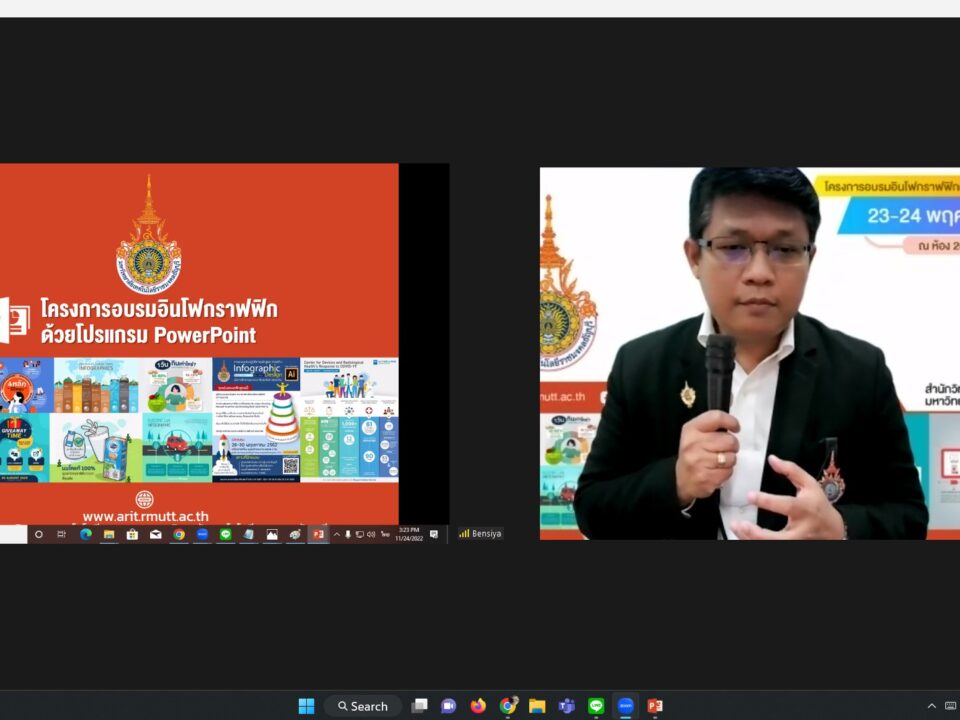The width and height of the screenshot is (960, 720).
Task: Open the notification center icon in the shared screen
Action: tap(434, 534)
